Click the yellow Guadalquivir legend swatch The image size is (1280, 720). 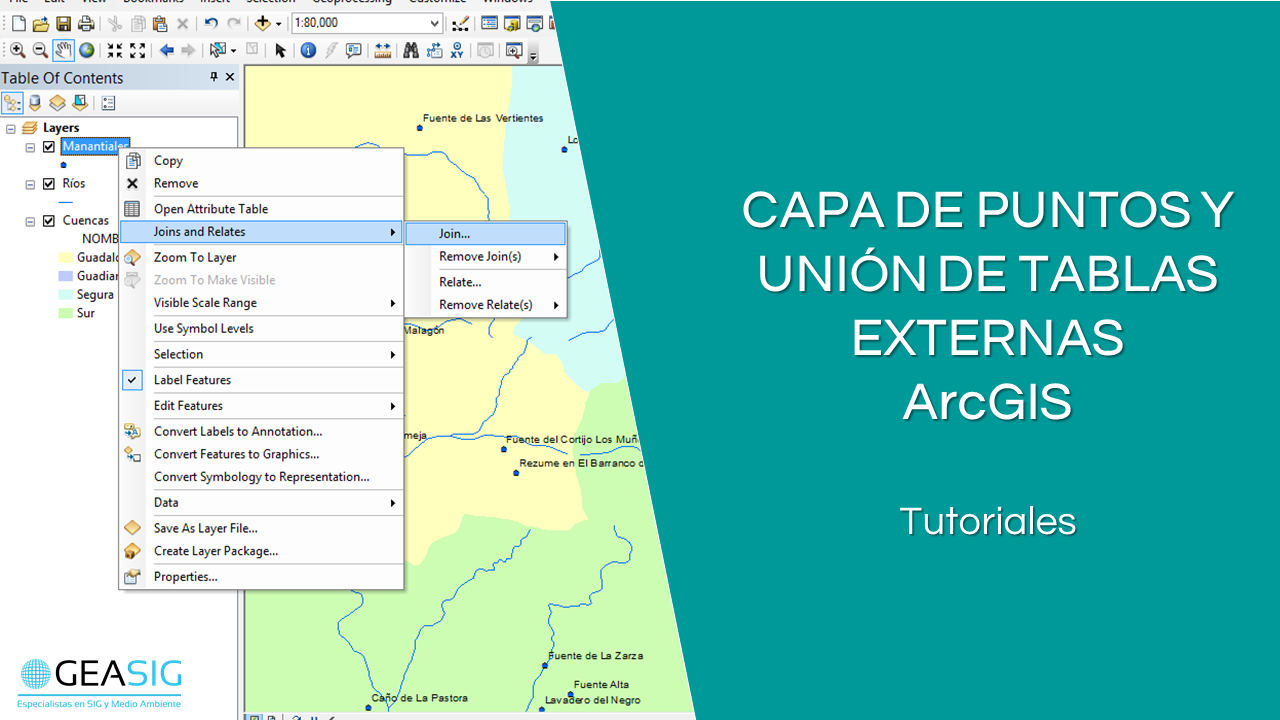point(68,257)
